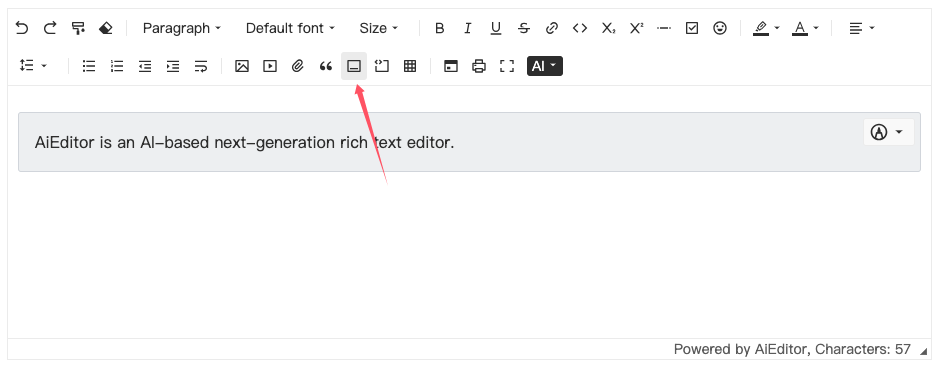
Task: Enter fullscreen mode from the toolbar
Action: [x=507, y=67]
